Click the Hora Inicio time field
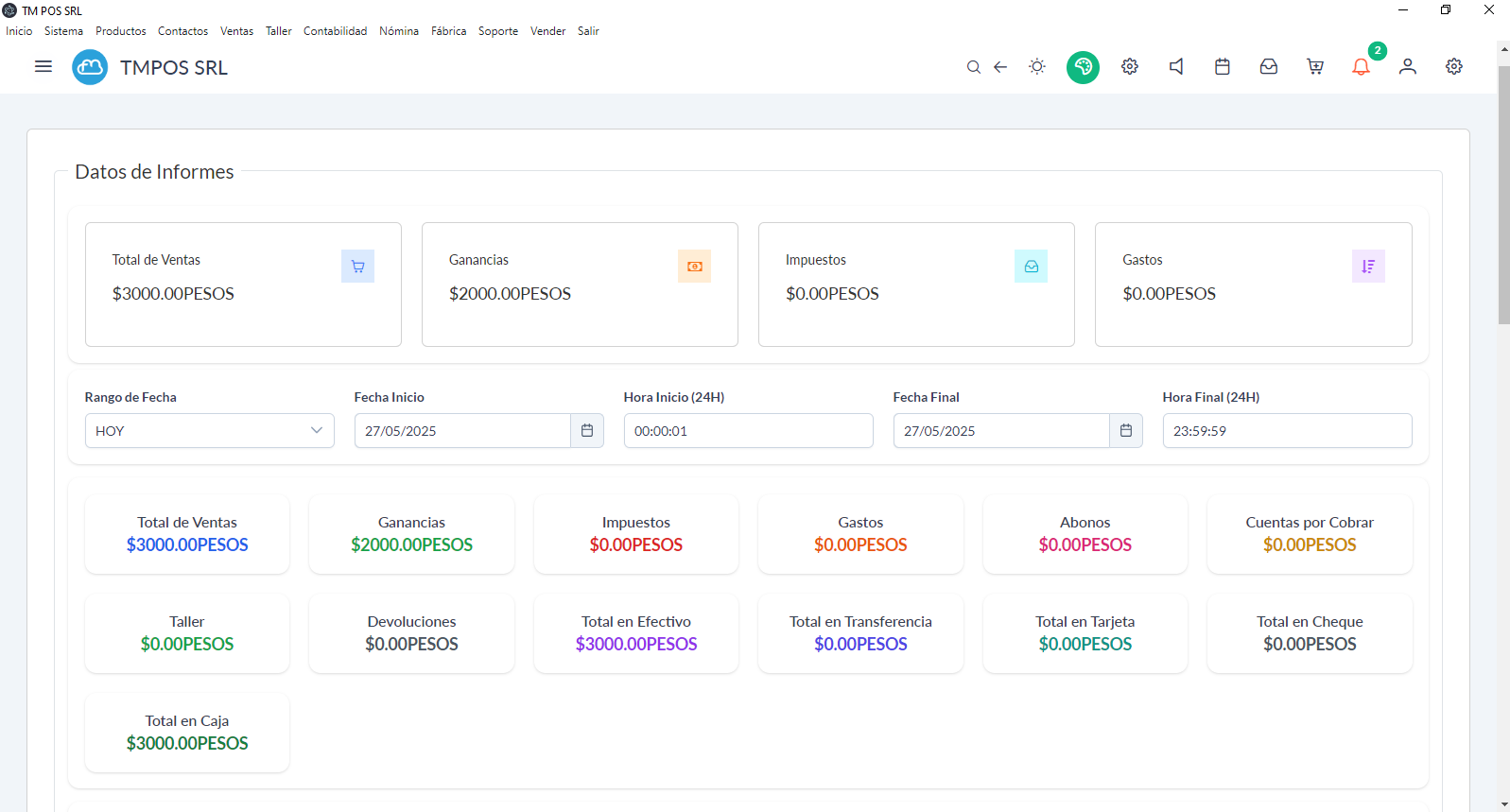 [749, 431]
